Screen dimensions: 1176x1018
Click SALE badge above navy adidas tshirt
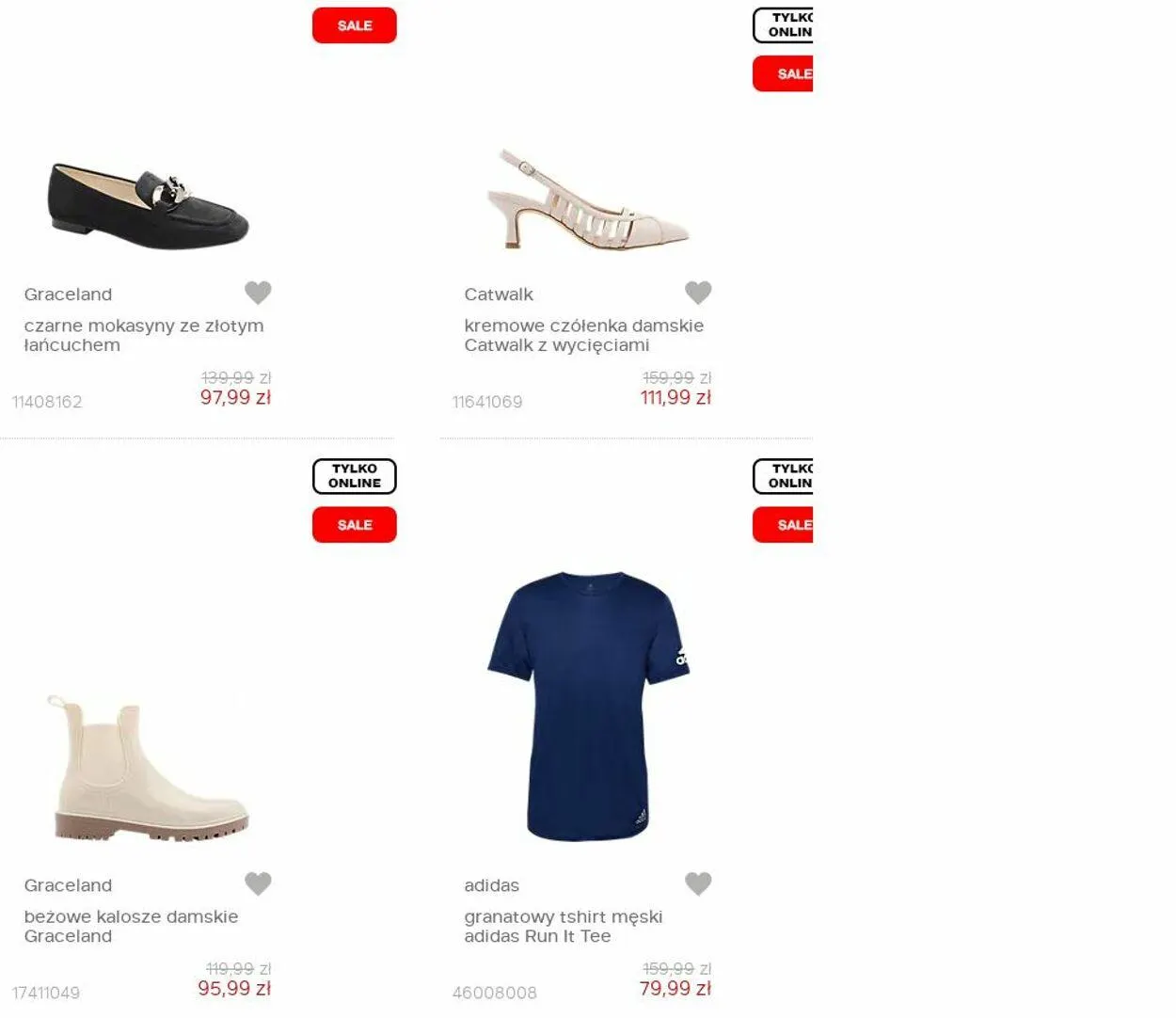coord(783,525)
